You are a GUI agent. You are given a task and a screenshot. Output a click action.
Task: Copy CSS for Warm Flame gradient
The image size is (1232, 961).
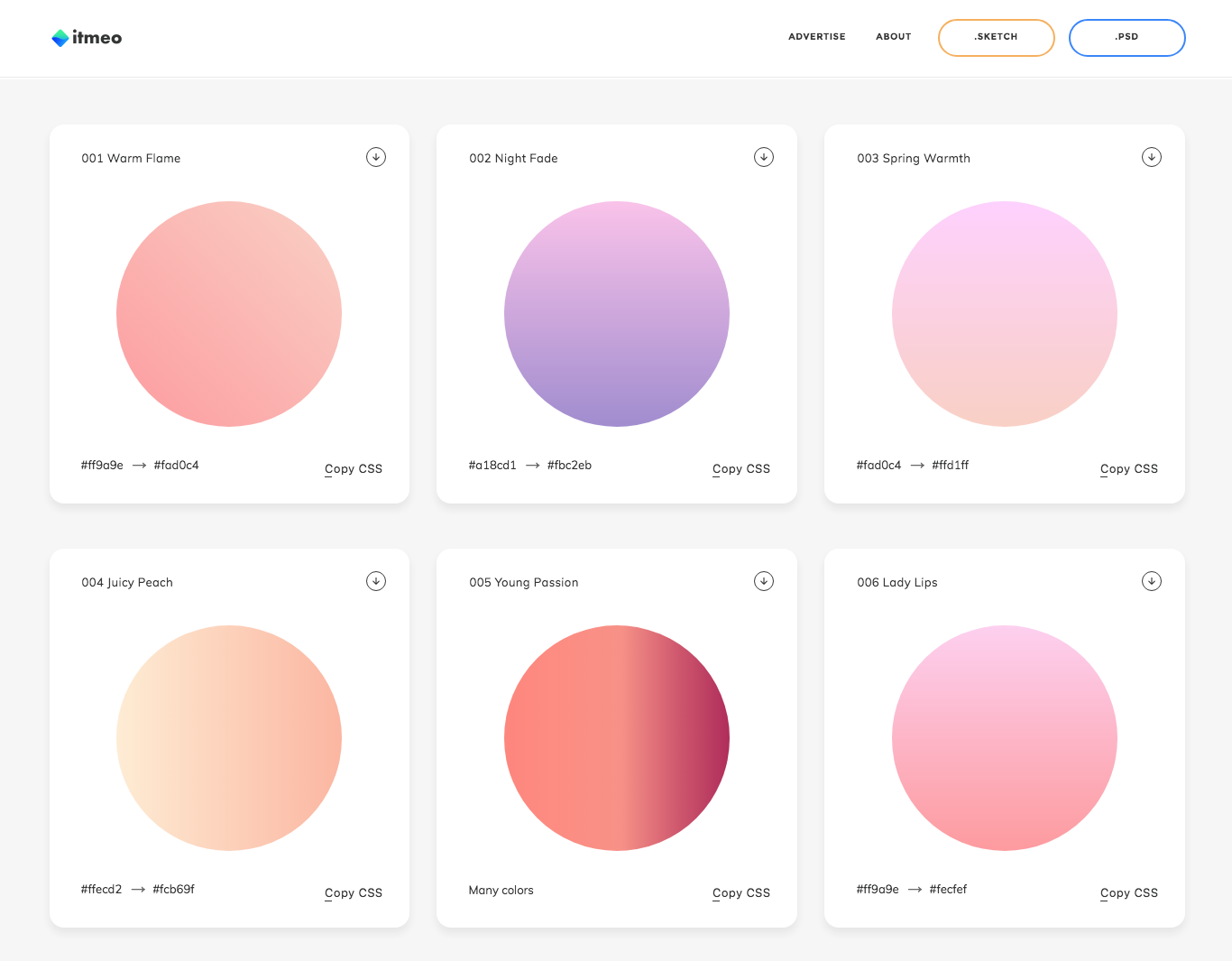pos(354,469)
